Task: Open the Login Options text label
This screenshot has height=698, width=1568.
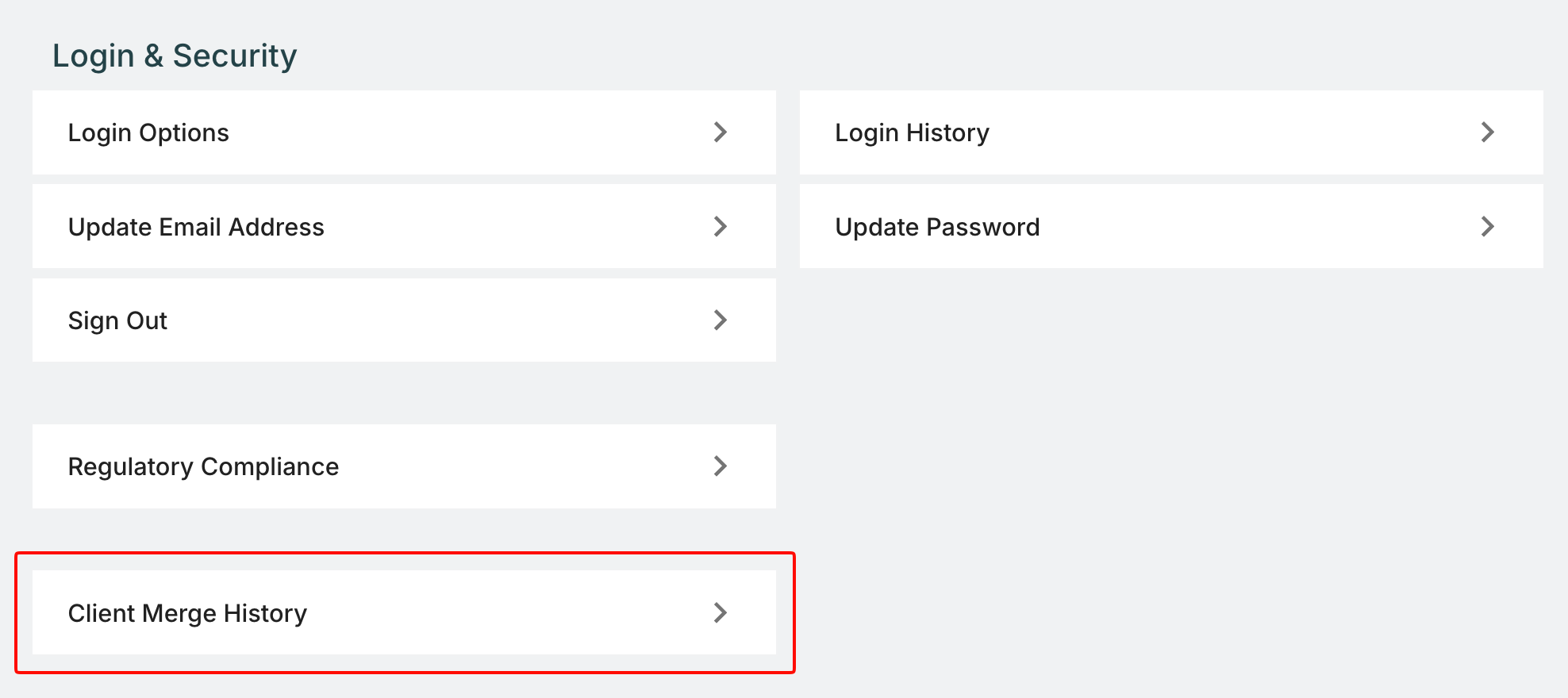Action: point(148,132)
